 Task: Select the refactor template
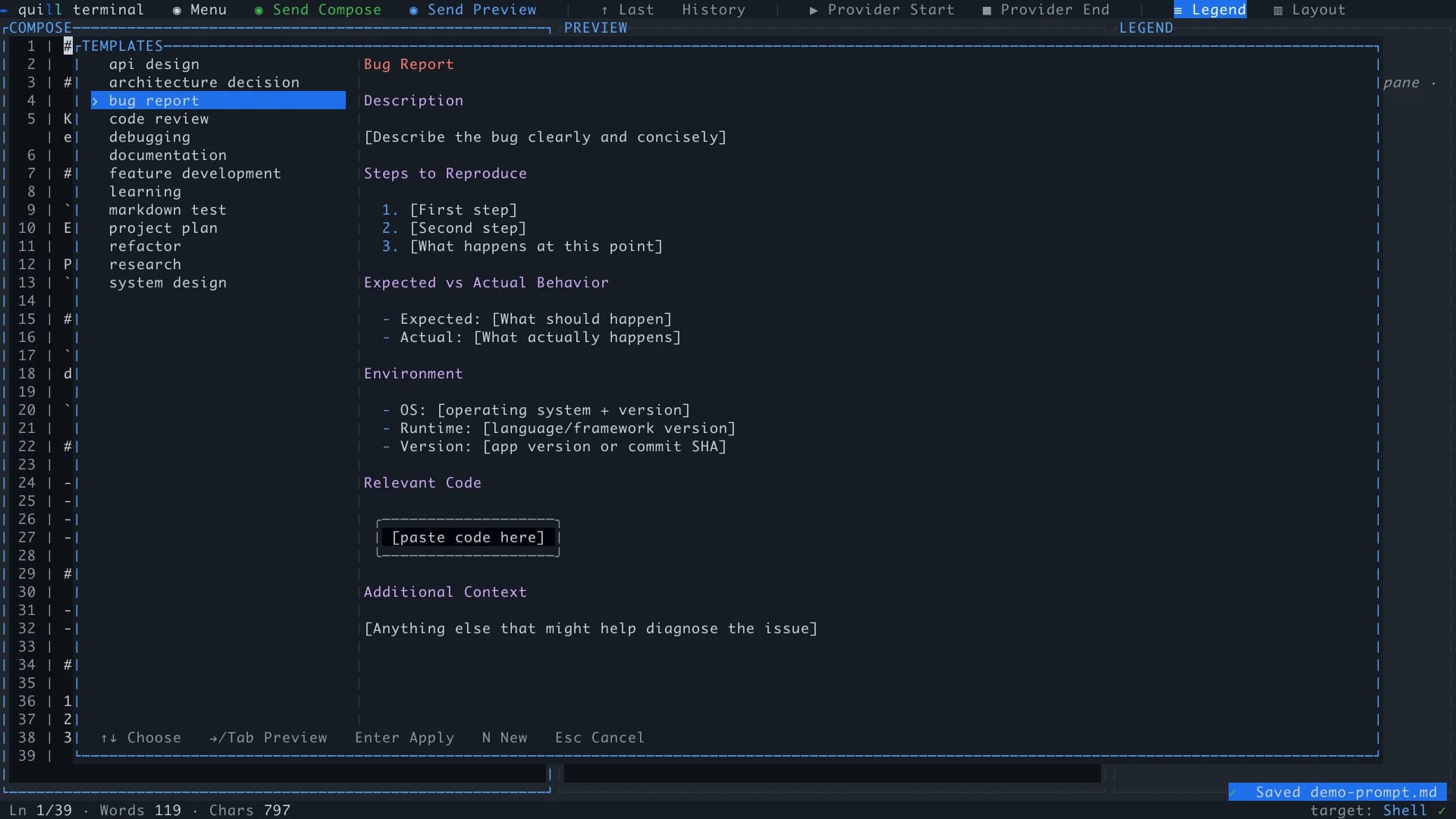pyautogui.click(x=218, y=246)
